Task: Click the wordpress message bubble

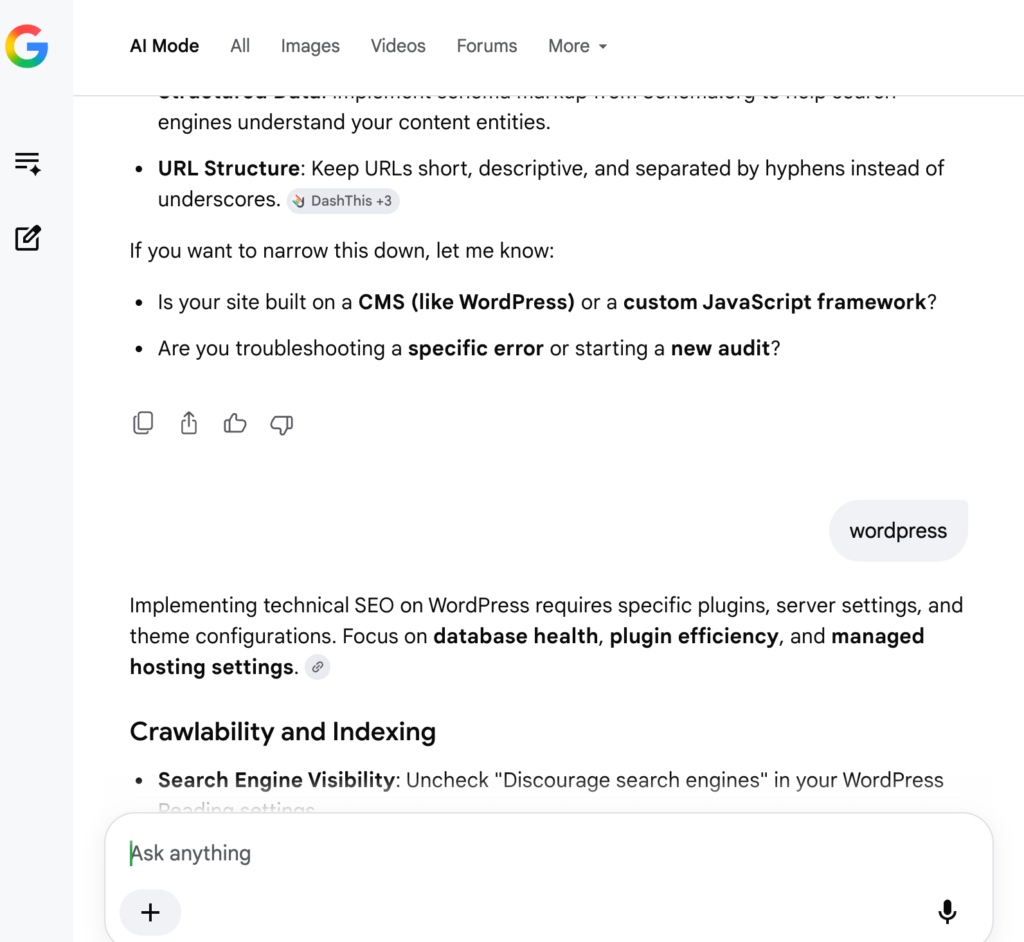Action: (x=898, y=530)
